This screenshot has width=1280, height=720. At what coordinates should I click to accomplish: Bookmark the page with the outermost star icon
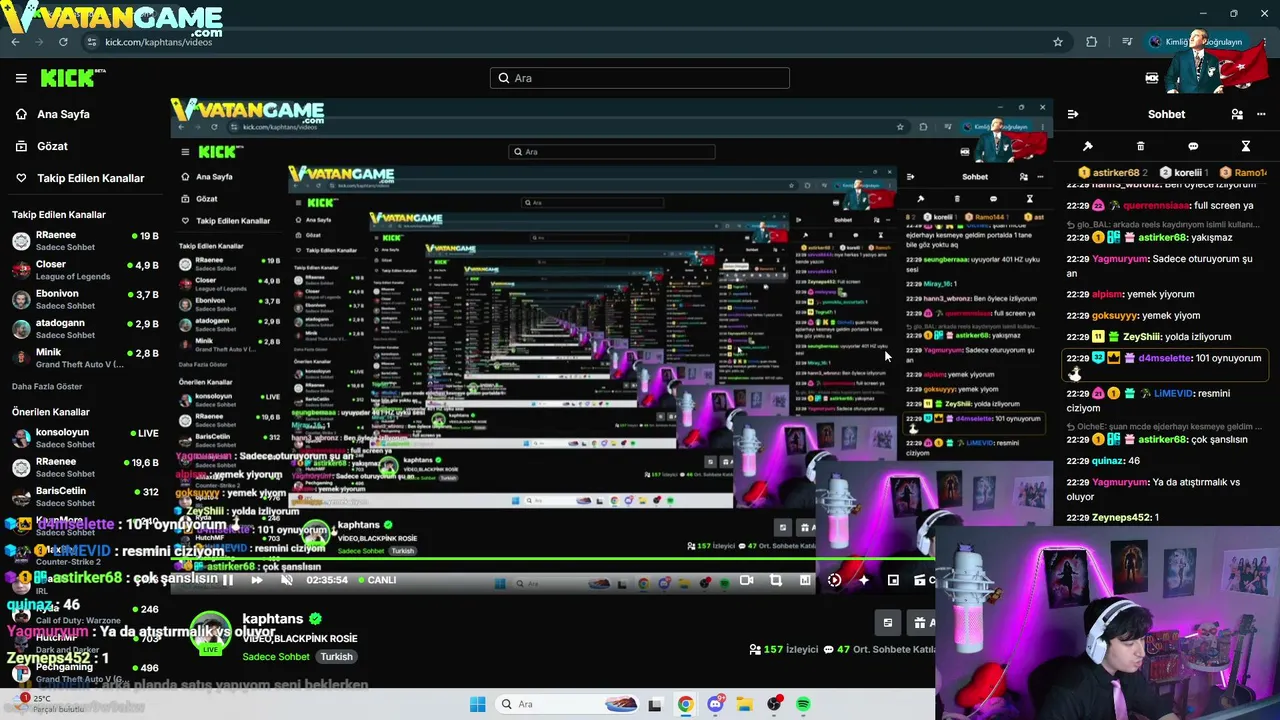click(x=1058, y=42)
